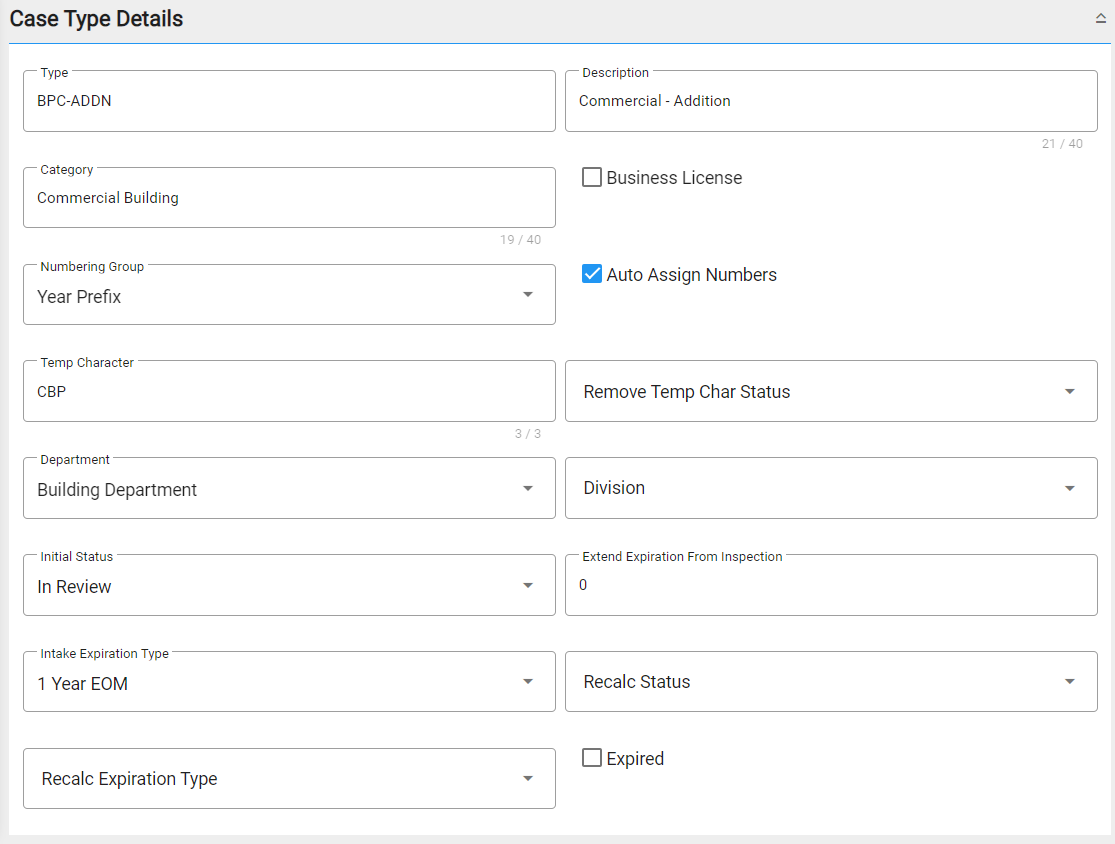The width and height of the screenshot is (1115, 844).
Task: Select the Description text field
Action: [x=831, y=101]
